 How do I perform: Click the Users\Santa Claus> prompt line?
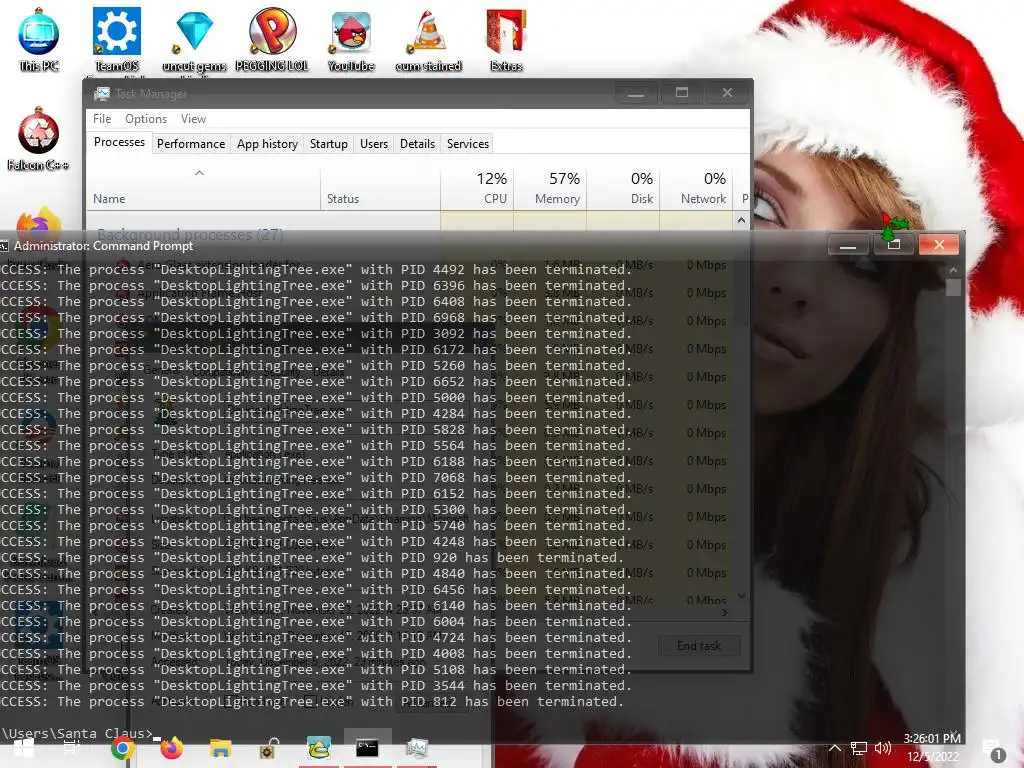point(80,734)
